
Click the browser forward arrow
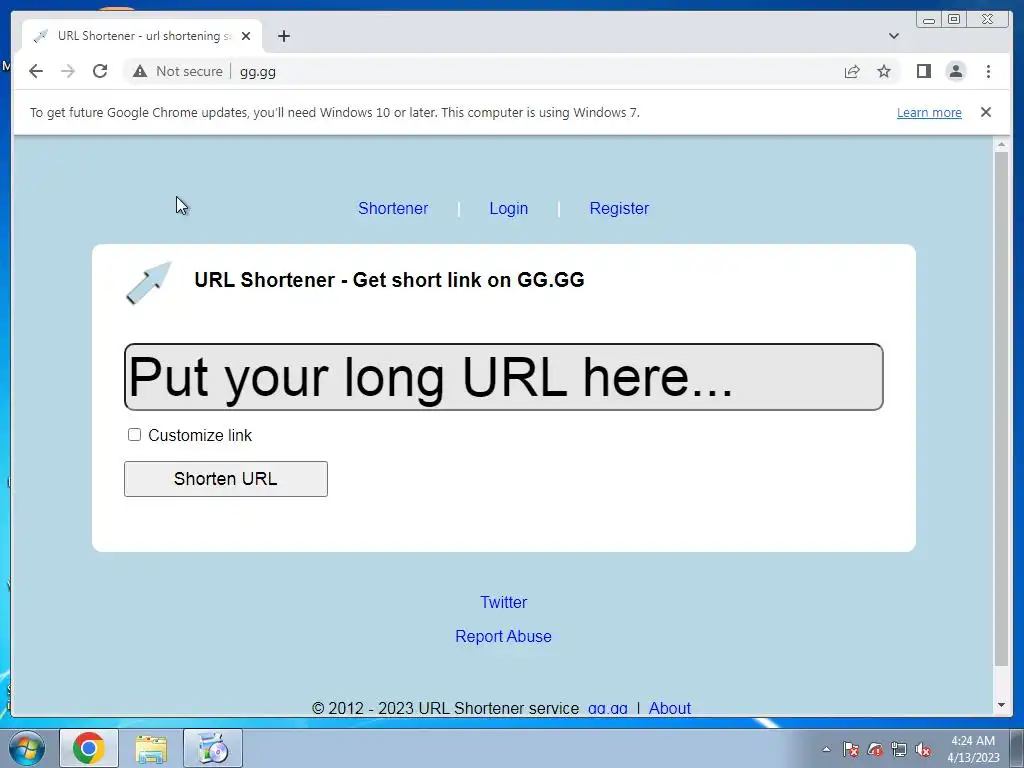point(68,71)
